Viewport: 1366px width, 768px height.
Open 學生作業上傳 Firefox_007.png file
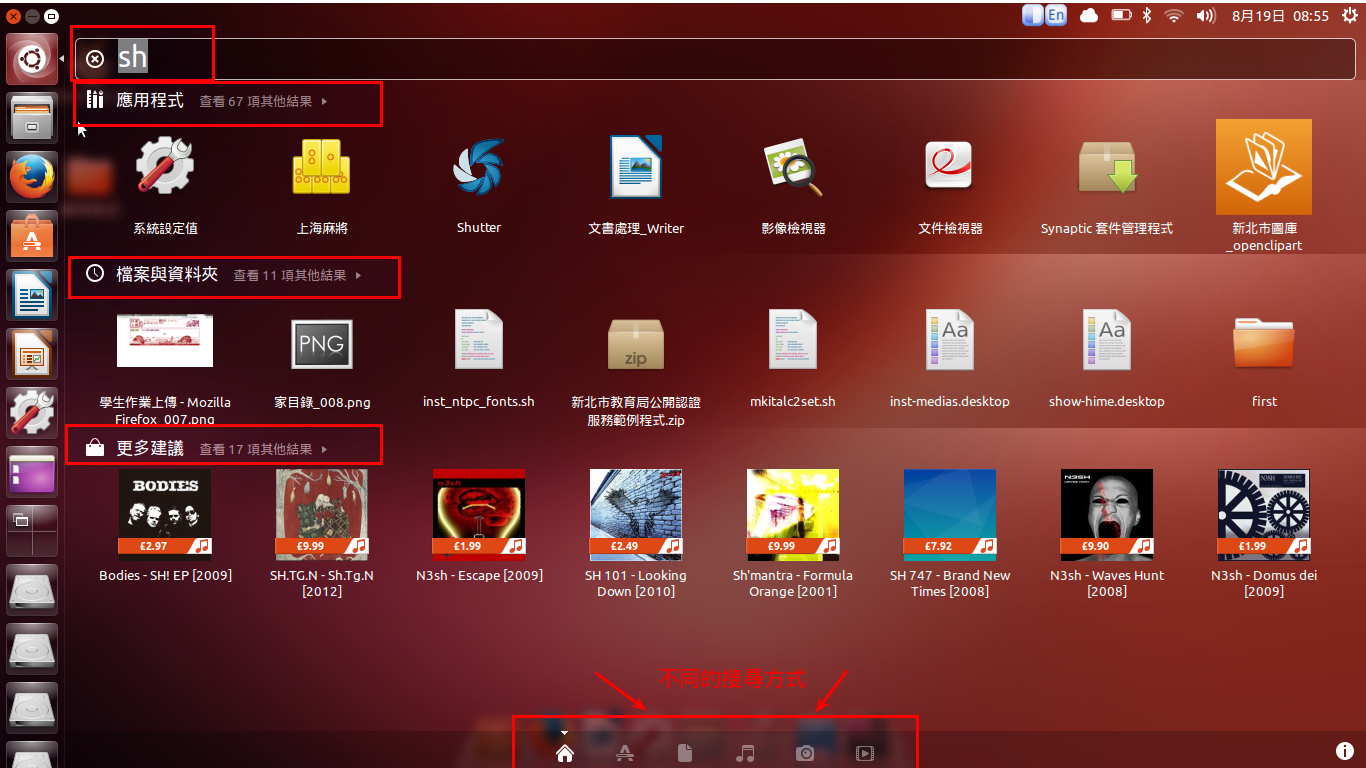[x=165, y=368]
